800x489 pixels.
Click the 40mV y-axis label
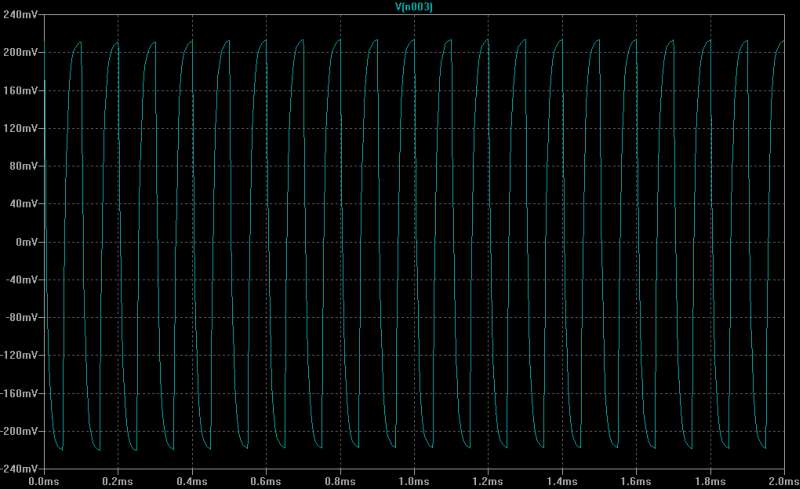(x=23, y=204)
